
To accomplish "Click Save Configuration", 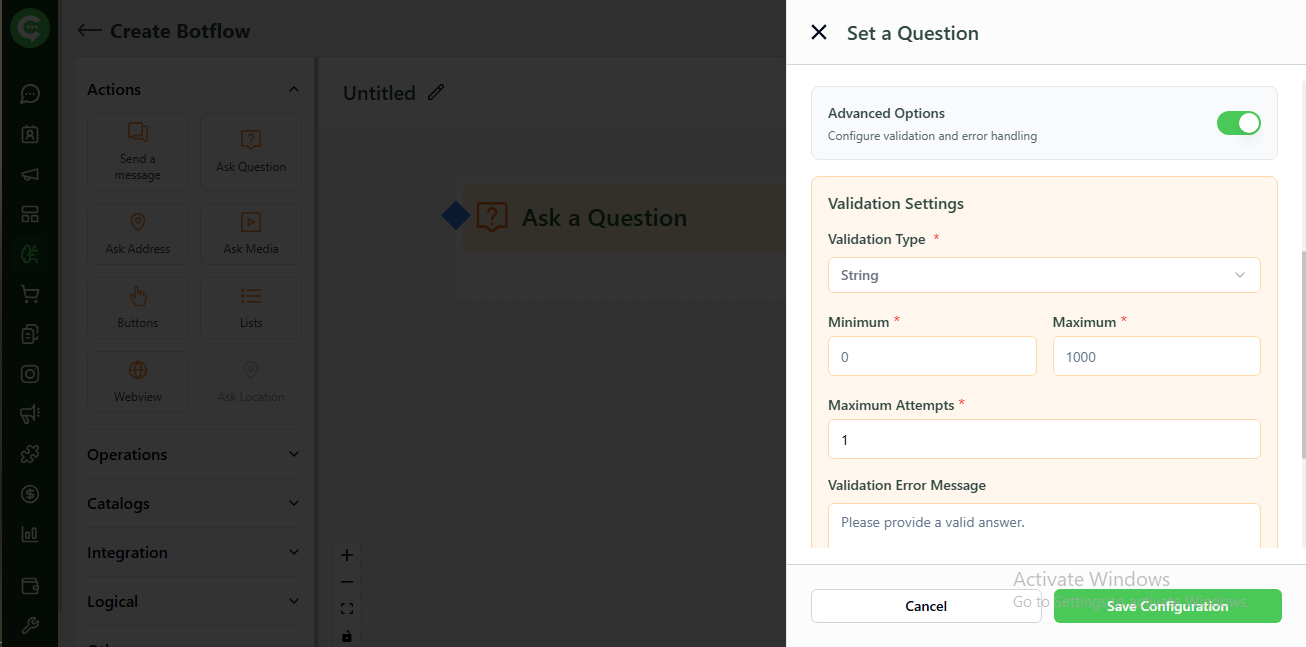I will pos(1167,606).
